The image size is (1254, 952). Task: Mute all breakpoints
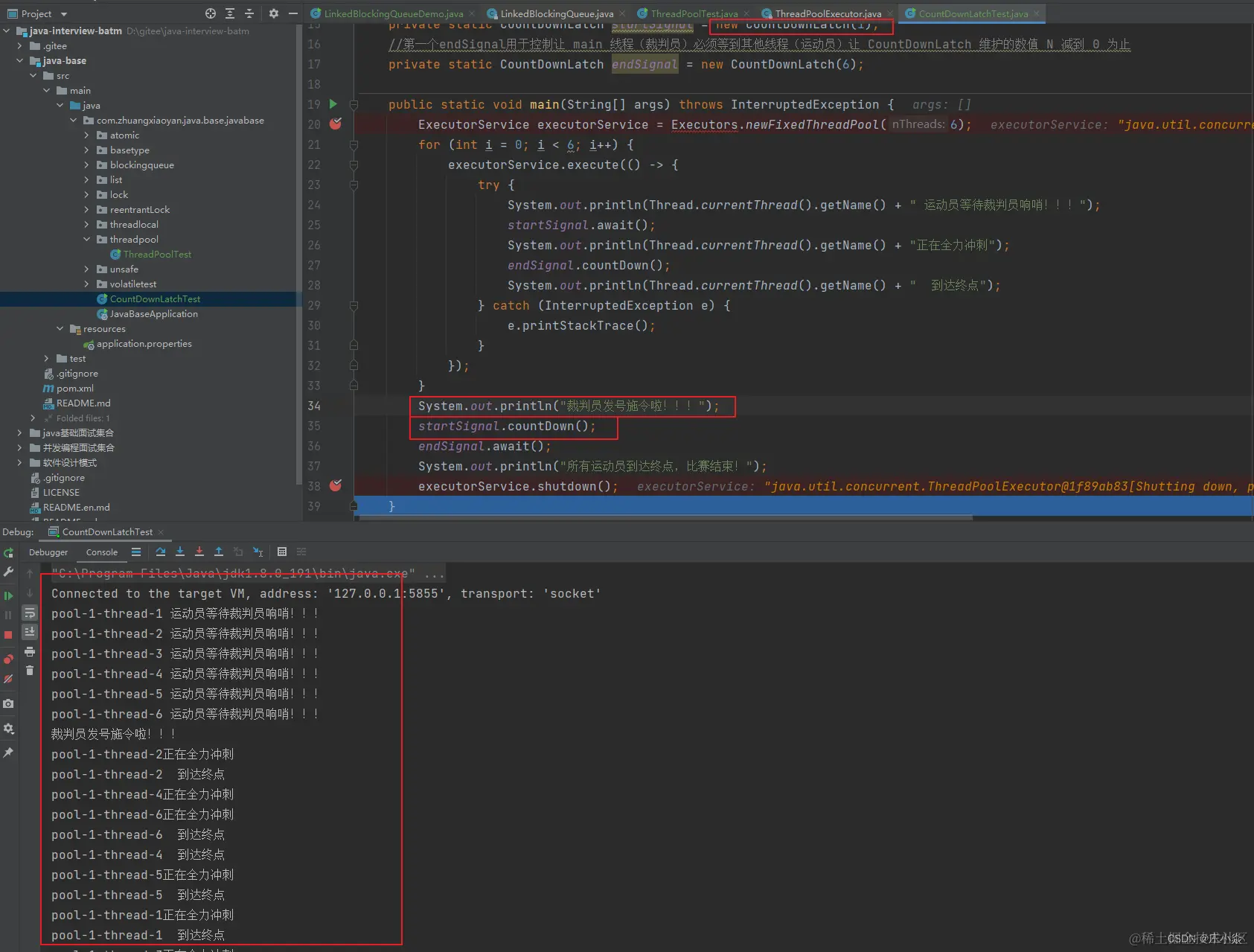point(8,679)
